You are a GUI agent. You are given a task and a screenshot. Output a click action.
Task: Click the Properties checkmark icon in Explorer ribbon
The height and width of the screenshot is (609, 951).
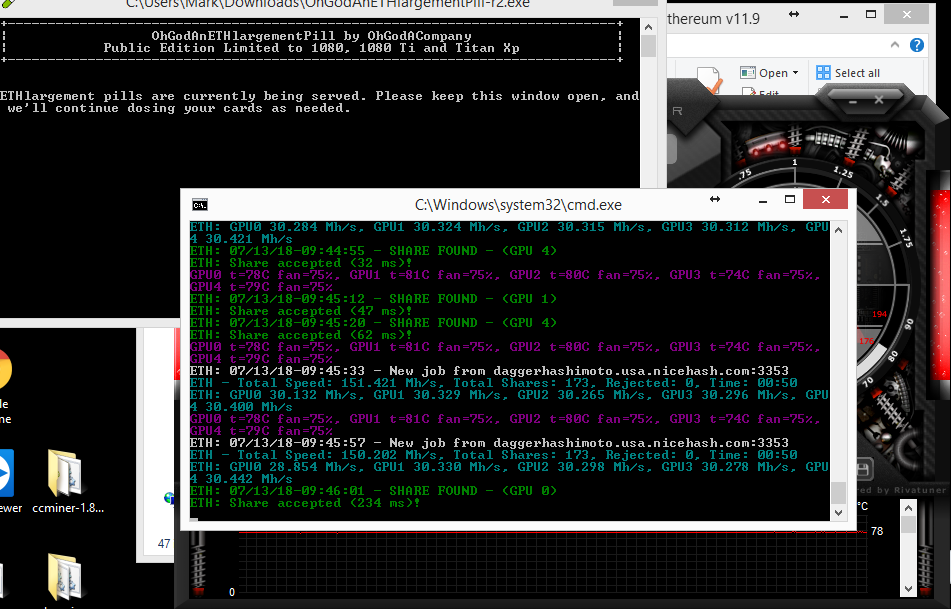click(x=708, y=81)
